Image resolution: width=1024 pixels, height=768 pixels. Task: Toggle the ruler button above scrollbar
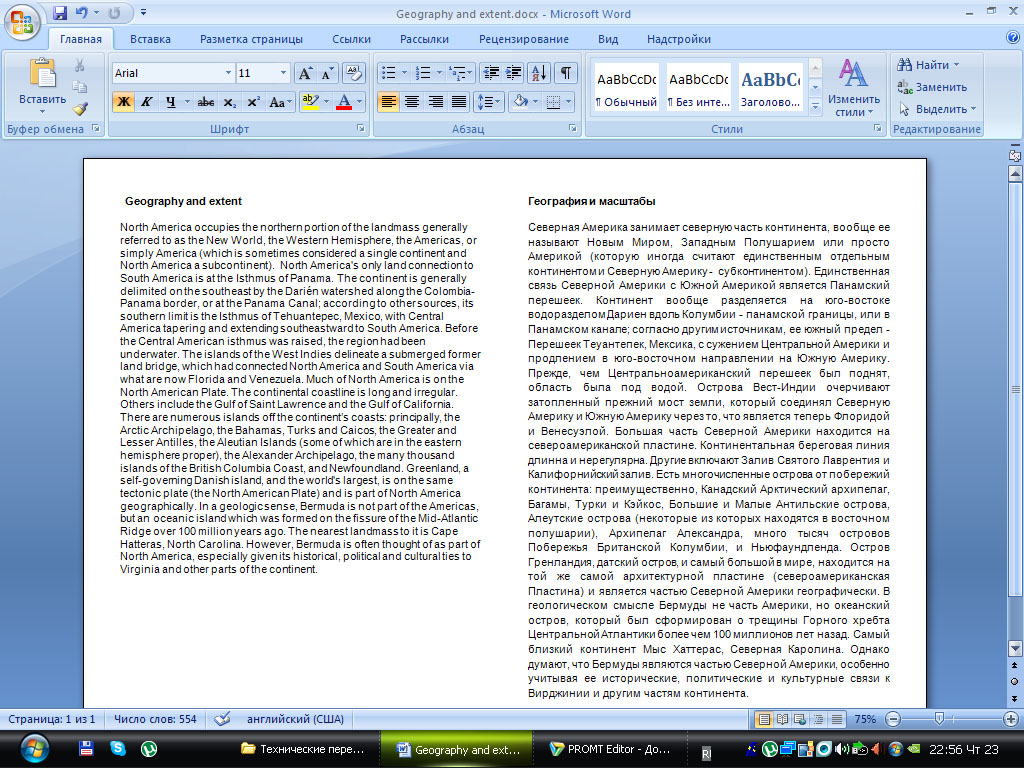click(x=1015, y=155)
